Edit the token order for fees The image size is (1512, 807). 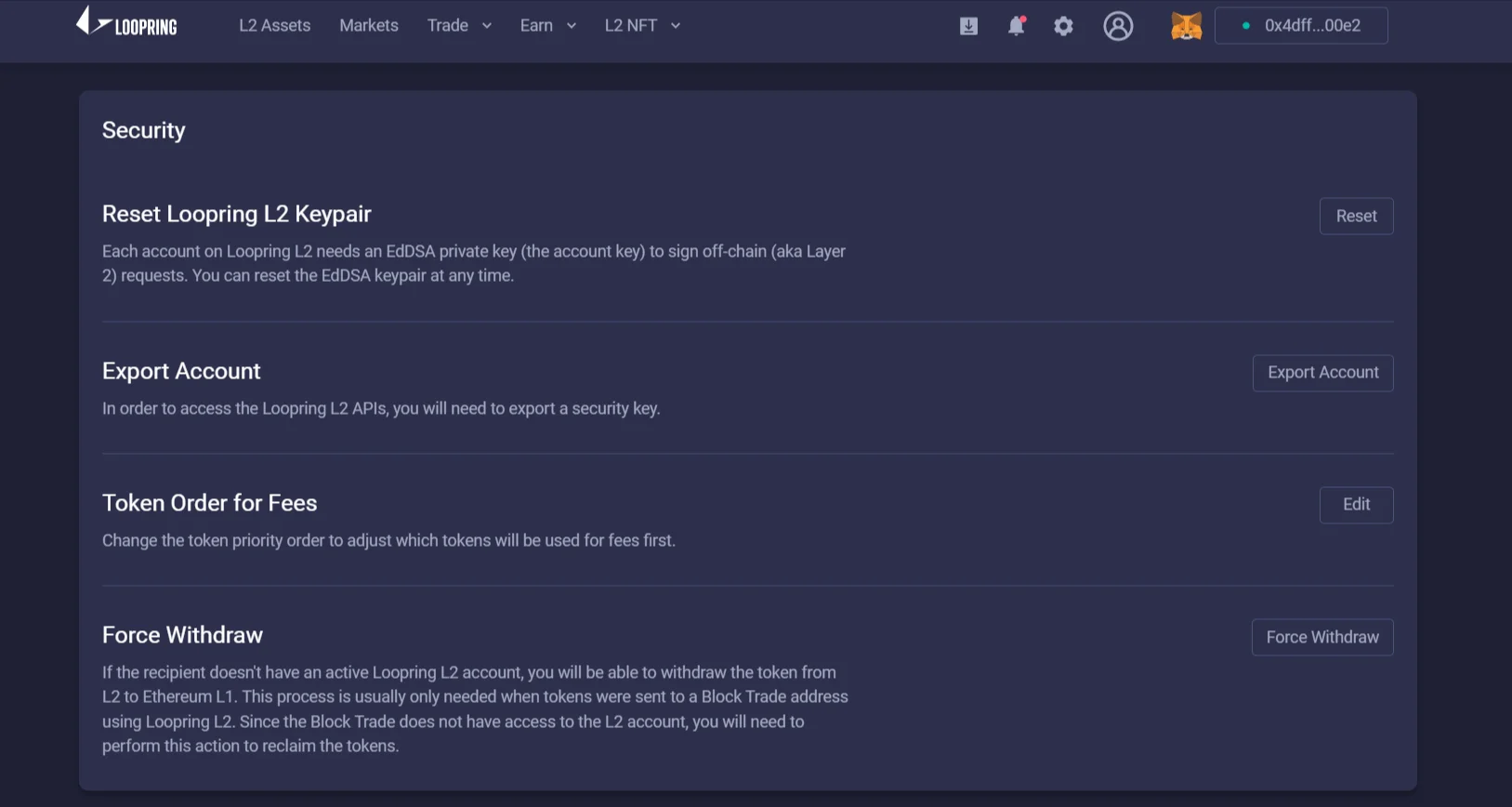pyautogui.click(x=1356, y=505)
